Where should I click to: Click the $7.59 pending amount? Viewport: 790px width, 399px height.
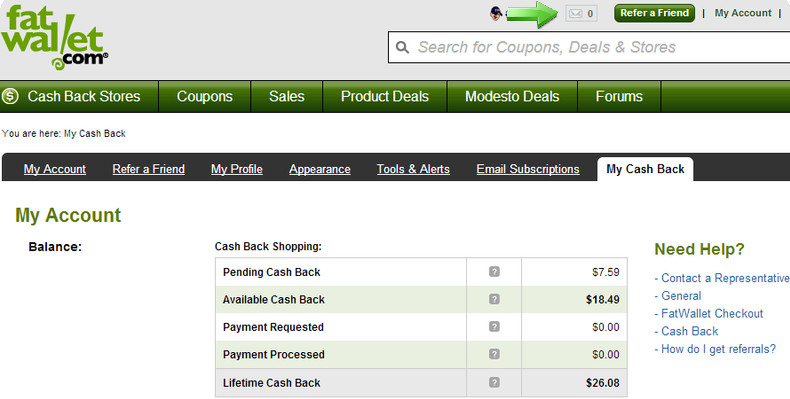click(x=606, y=272)
